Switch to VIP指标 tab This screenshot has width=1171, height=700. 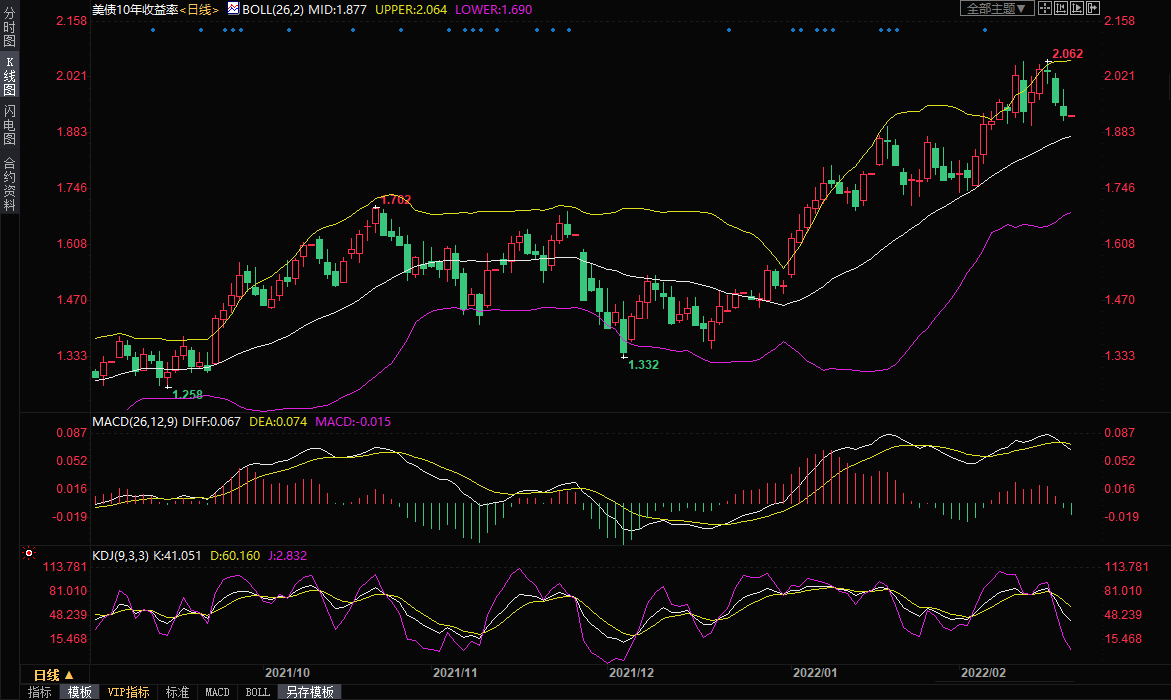(129, 692)
